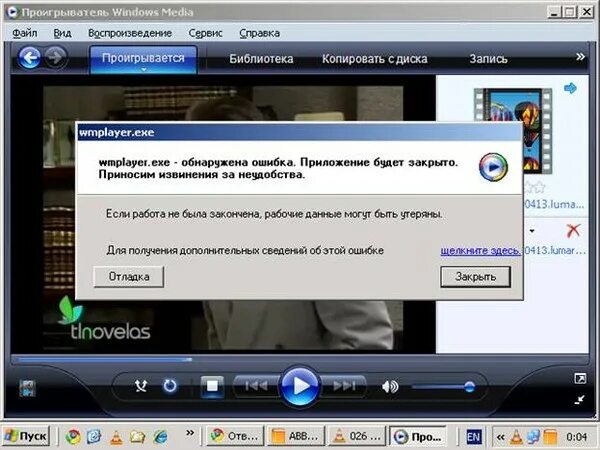Click the Закрыть button in the error dialog

coord(475,277)
